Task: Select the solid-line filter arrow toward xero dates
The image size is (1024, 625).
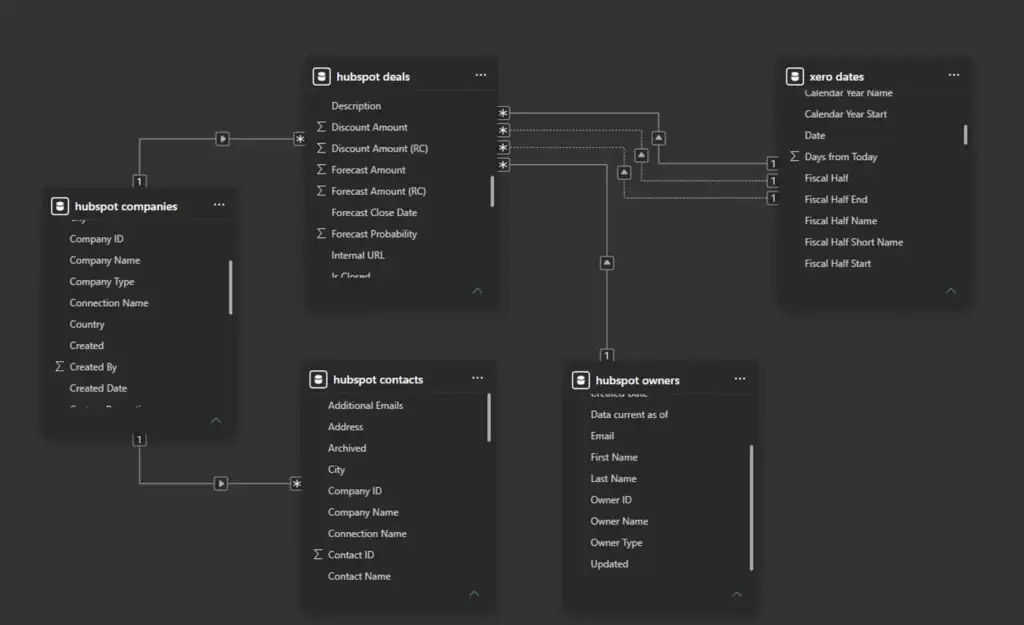Action: (658, 138)
